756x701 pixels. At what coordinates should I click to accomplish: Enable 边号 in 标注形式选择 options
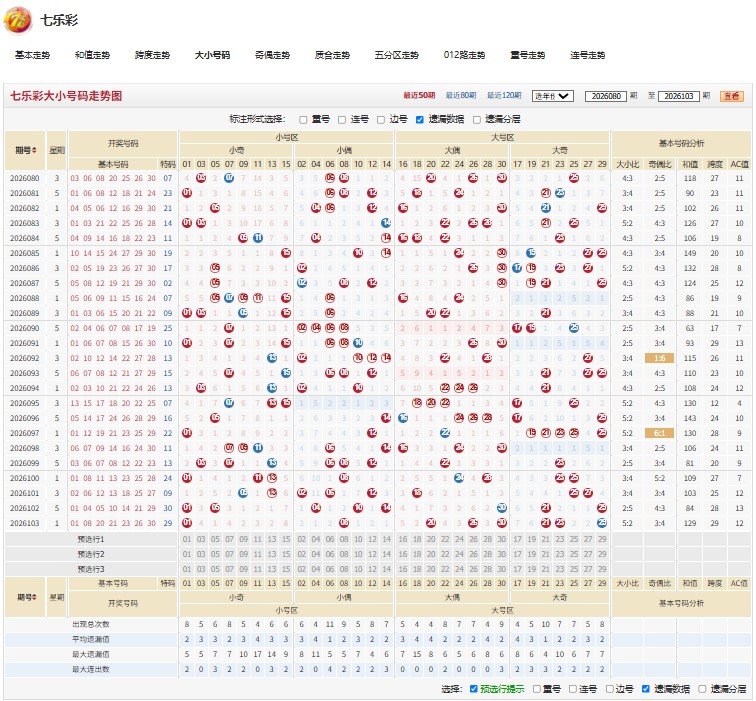(381, 120)
